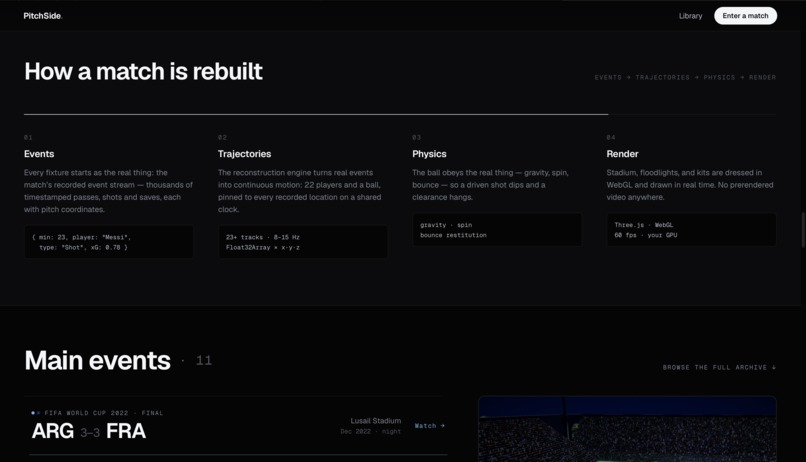Open the Library link
This screenshot has height=462, width=806.
point(690,16)
